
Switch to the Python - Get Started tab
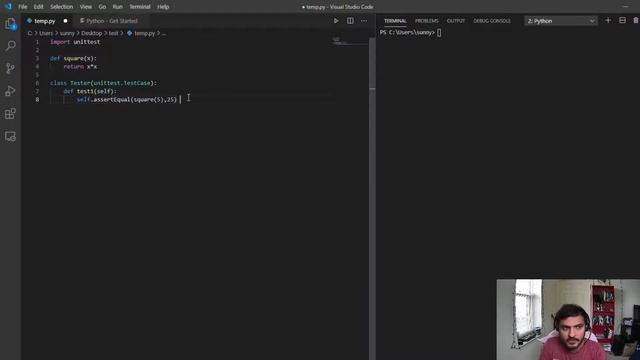point(111,21)
